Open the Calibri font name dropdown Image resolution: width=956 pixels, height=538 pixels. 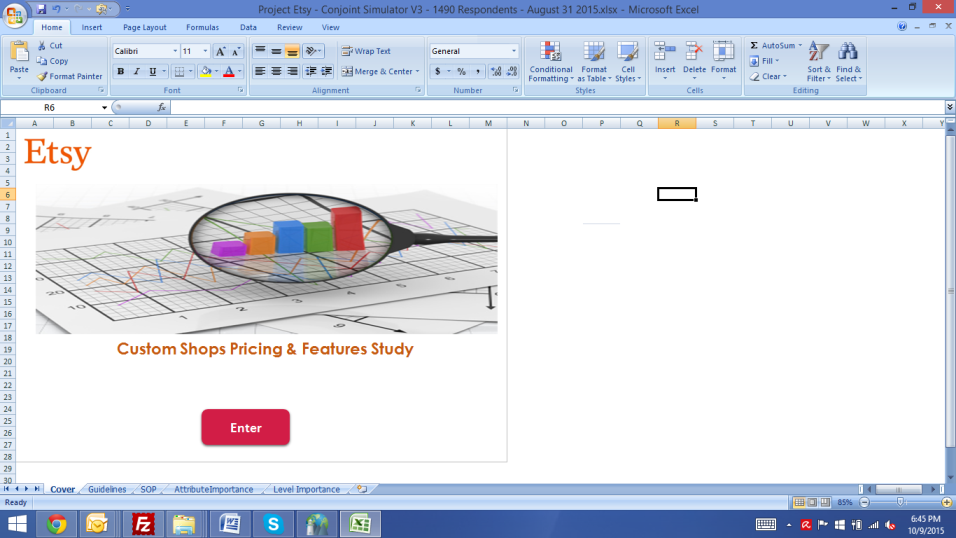pos(175,51)
